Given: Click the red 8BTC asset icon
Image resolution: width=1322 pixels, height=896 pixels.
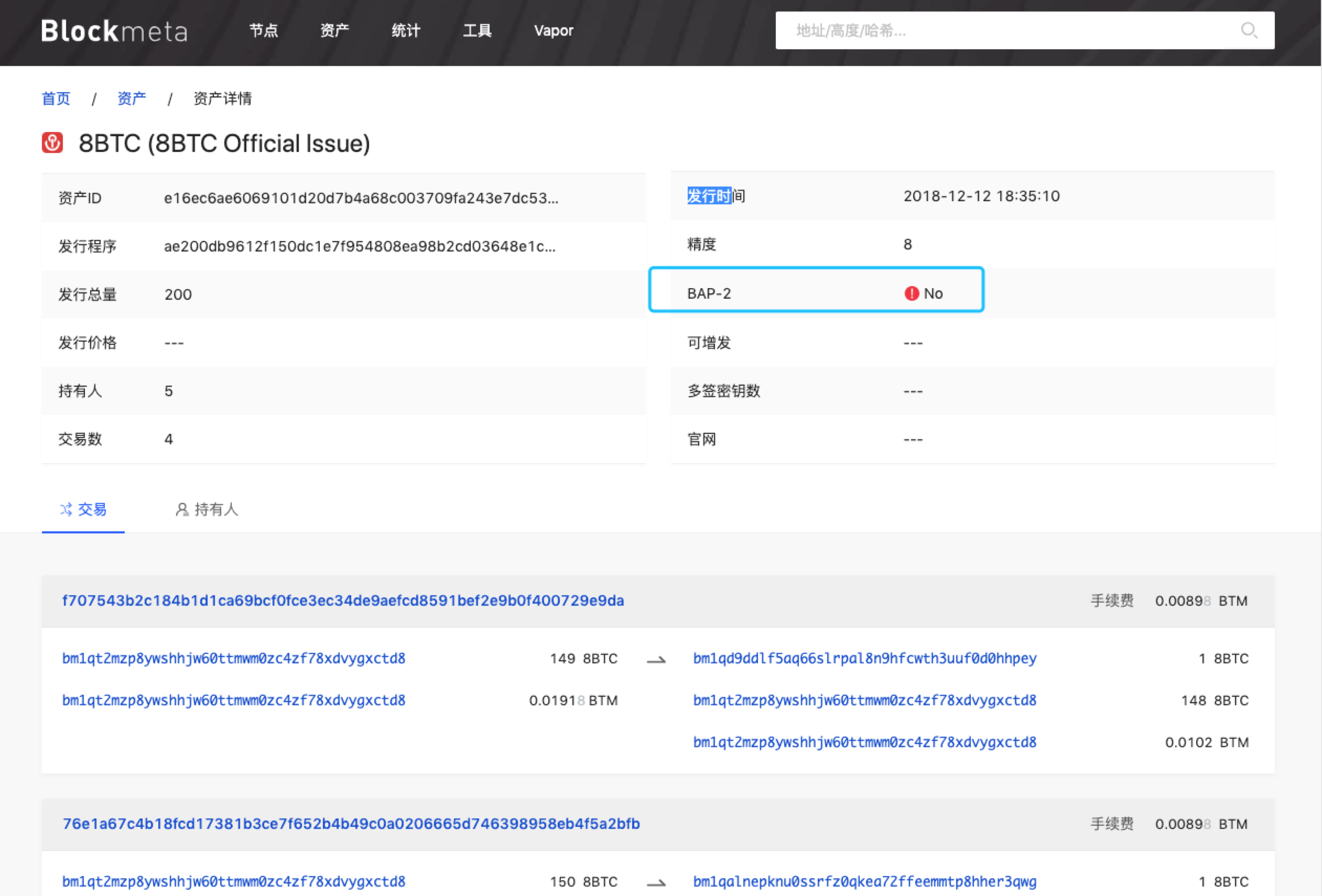Looking at the screenshot, I should click(x=52, y=142).
